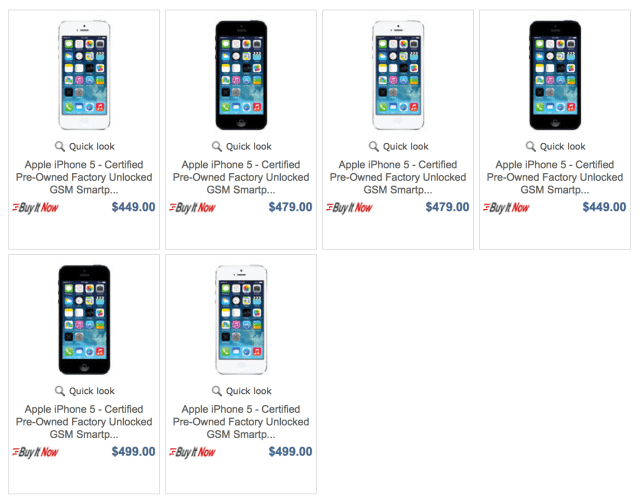640x503 pixels.
Task: Hit Buy It Now logo on $479 black iPhone
Action: 192,208
